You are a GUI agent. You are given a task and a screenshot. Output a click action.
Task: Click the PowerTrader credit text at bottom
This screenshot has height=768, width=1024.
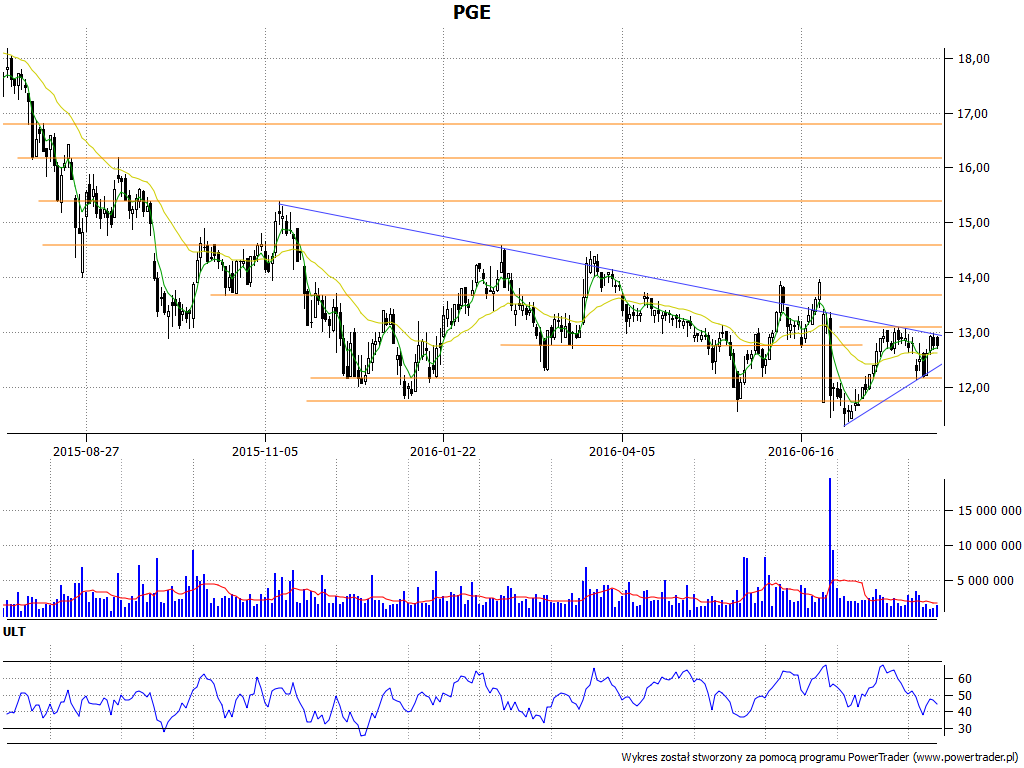[821, 757]
